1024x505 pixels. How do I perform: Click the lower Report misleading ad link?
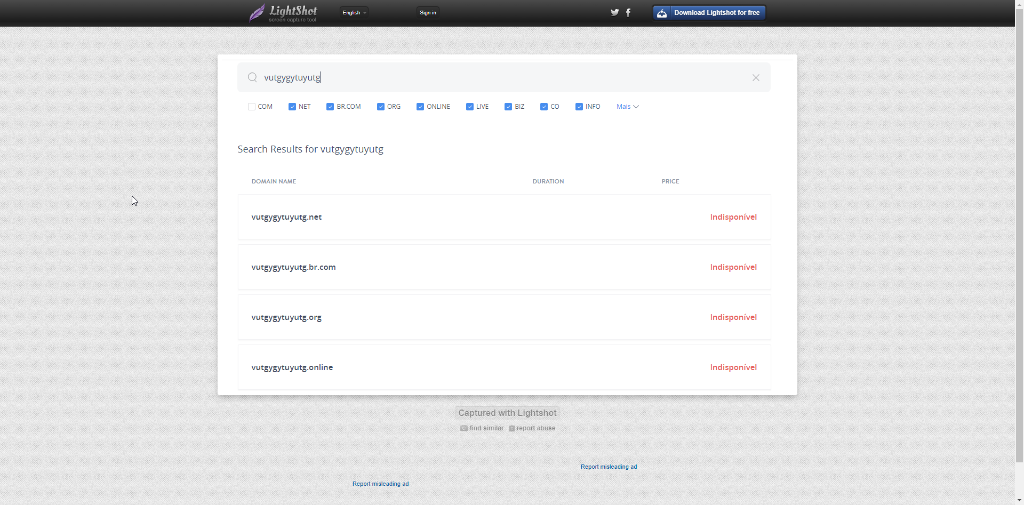[x=381, y=484]
